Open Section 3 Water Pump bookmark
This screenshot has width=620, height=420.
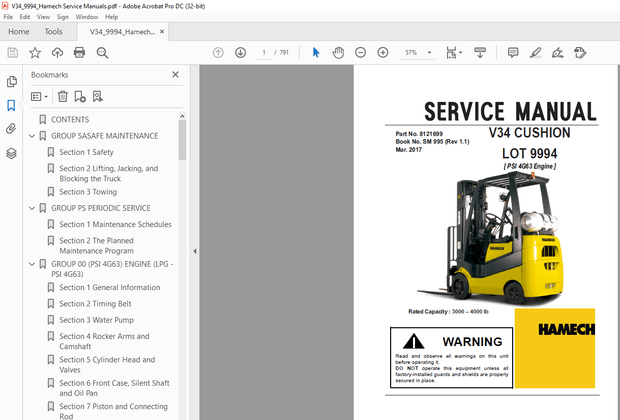96,320
